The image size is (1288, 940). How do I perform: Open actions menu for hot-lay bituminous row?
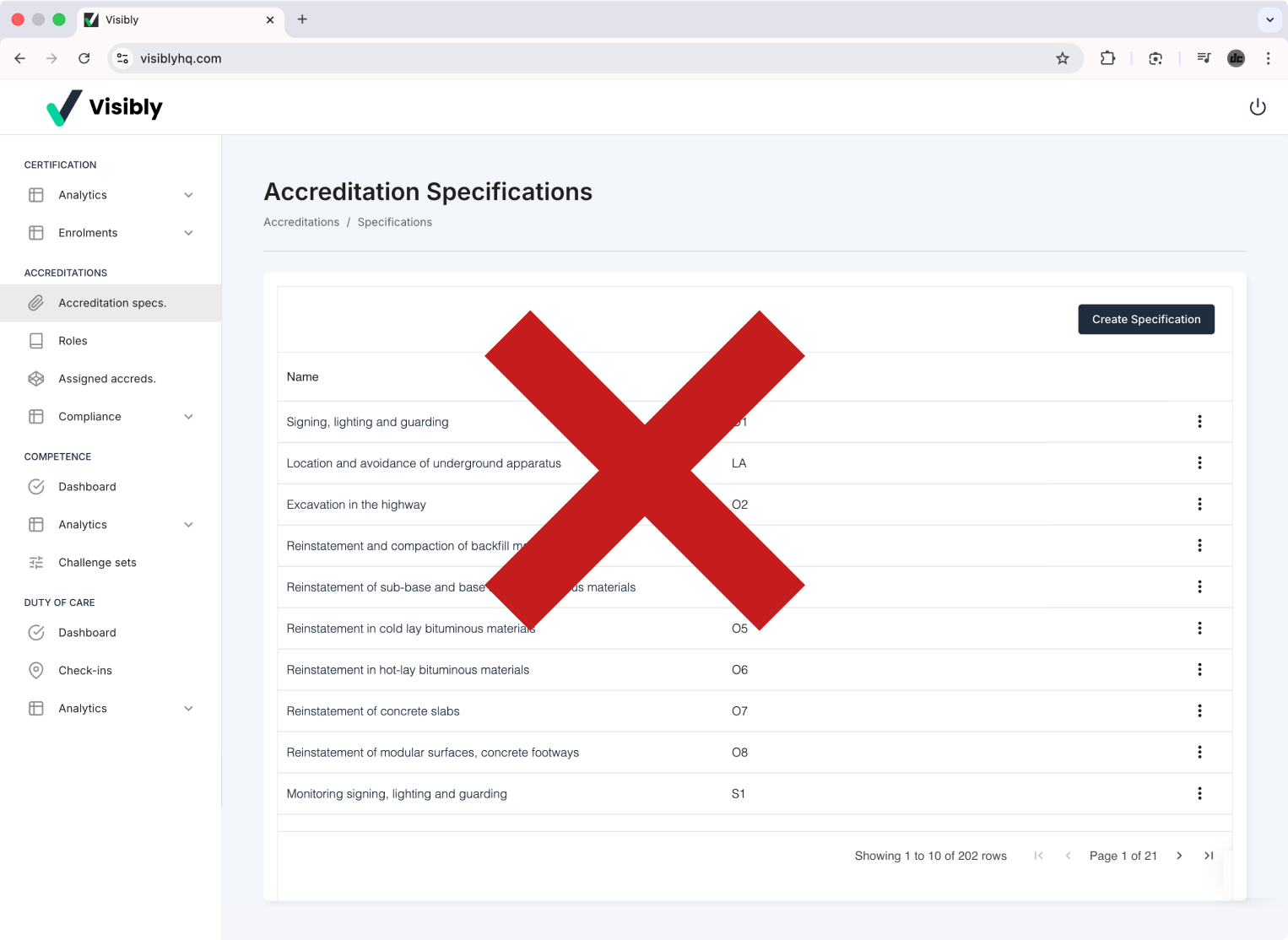(1199, 670)
